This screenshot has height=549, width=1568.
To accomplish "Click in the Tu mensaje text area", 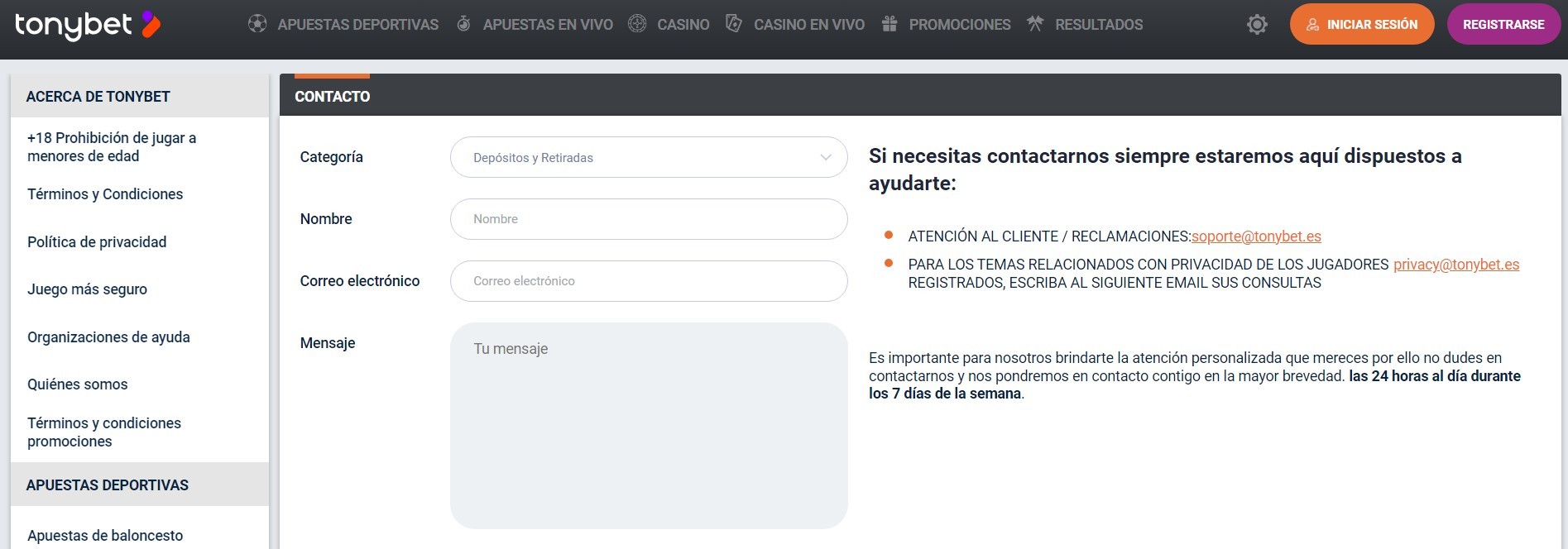I will coord(648,425).
